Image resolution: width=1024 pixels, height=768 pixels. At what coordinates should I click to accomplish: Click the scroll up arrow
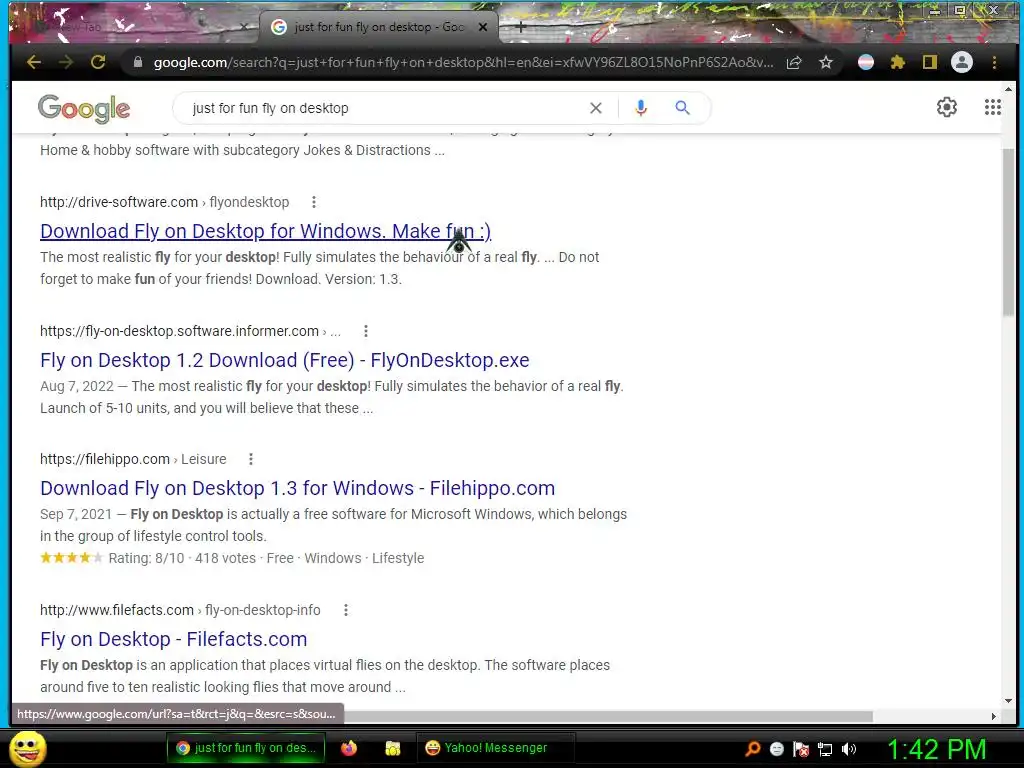(x=1008, y=89)
